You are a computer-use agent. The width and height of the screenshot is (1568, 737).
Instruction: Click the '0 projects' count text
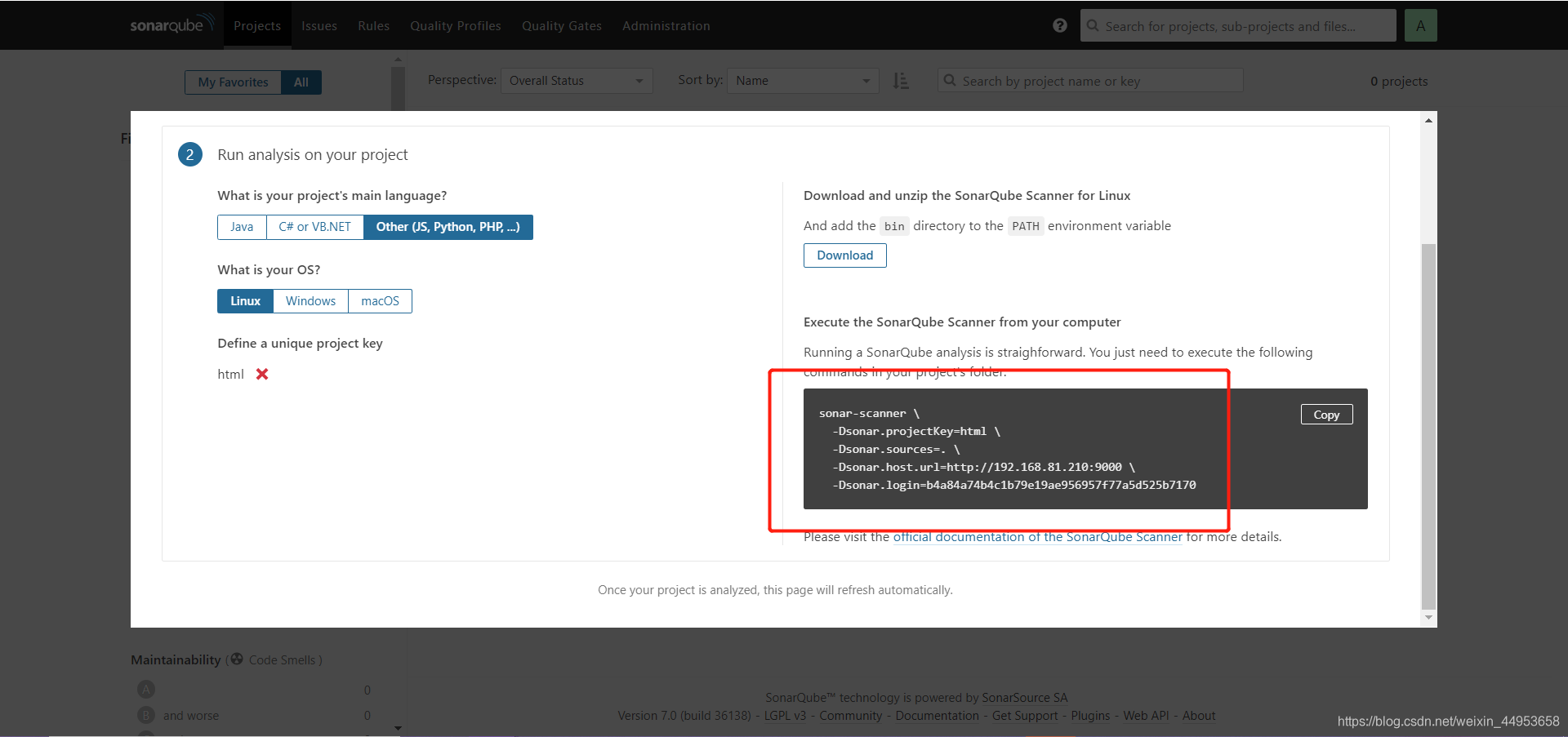click(1399, 82)
